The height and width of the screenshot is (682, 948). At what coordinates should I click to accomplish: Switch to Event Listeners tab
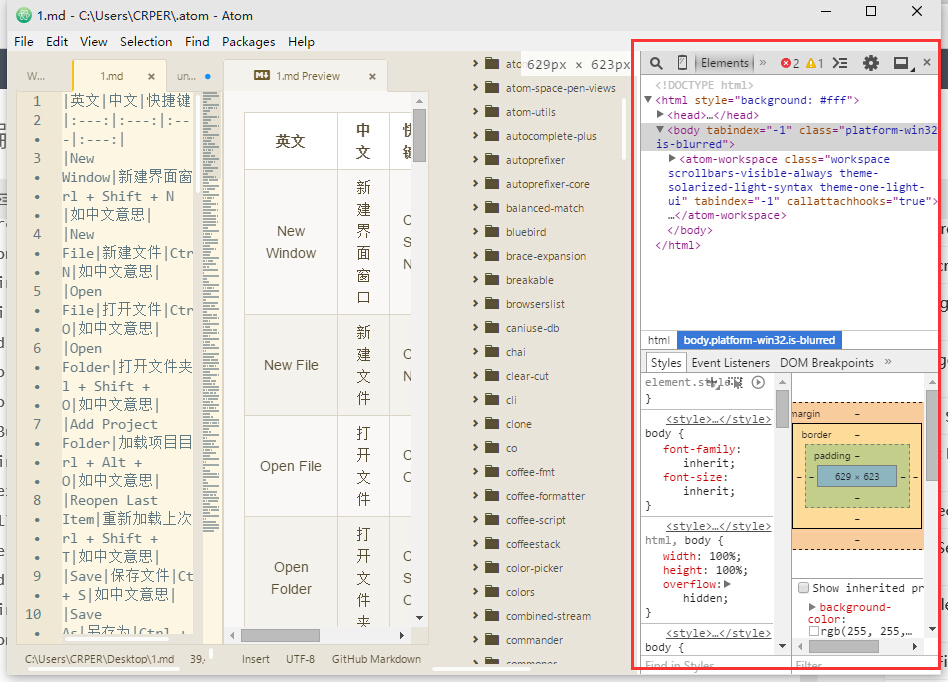click(x=730, y=363)
